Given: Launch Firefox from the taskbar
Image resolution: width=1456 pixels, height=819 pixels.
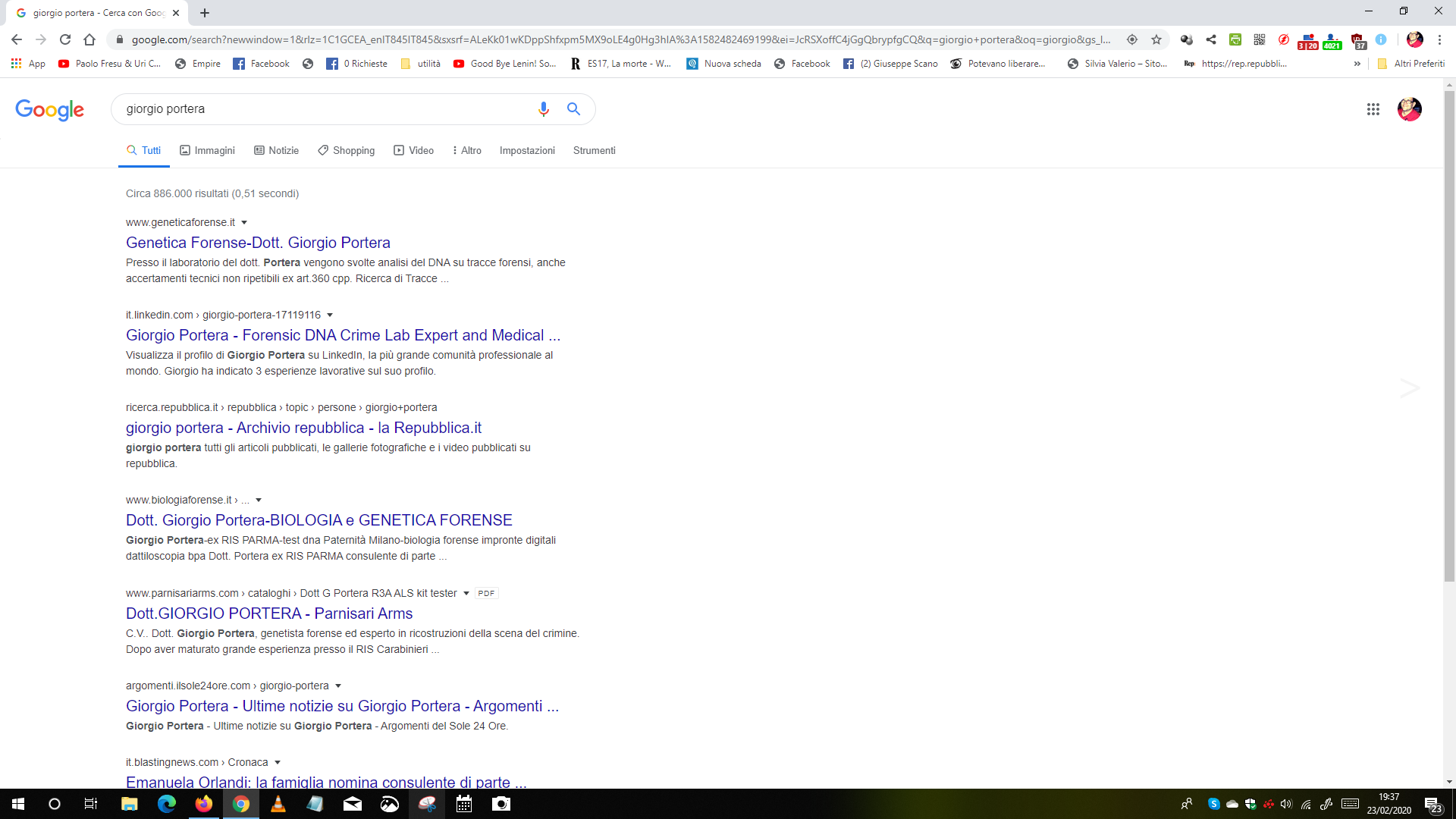Looking at the screenshot, I should [x=204, y=804].
